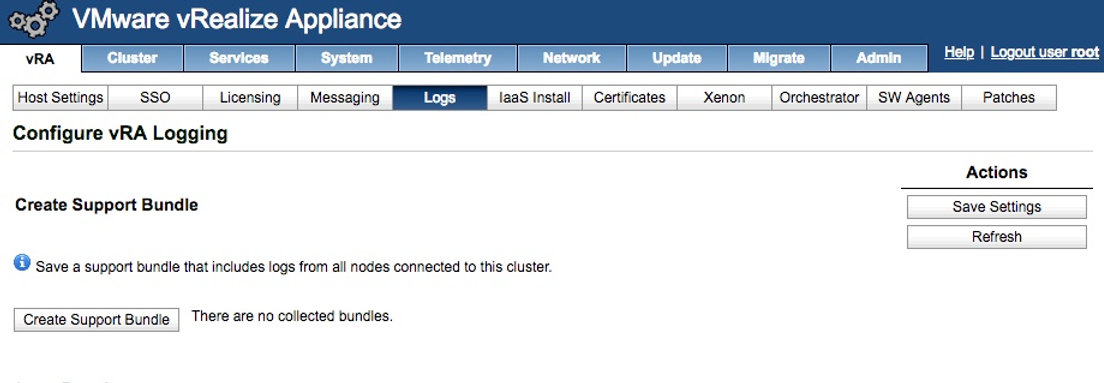Open the Admin tab
The image size is (1104, 383).
tap(879, 58)
